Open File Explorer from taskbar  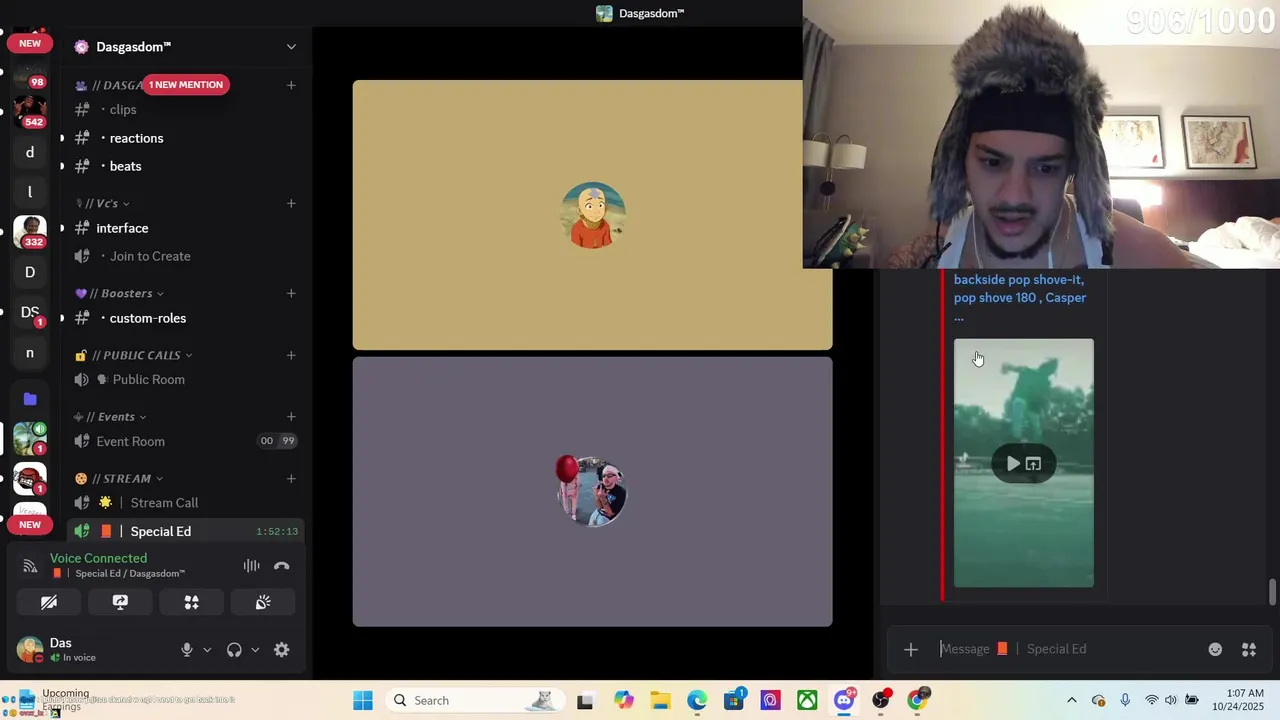pyautogui.click(x=660, y=700)
